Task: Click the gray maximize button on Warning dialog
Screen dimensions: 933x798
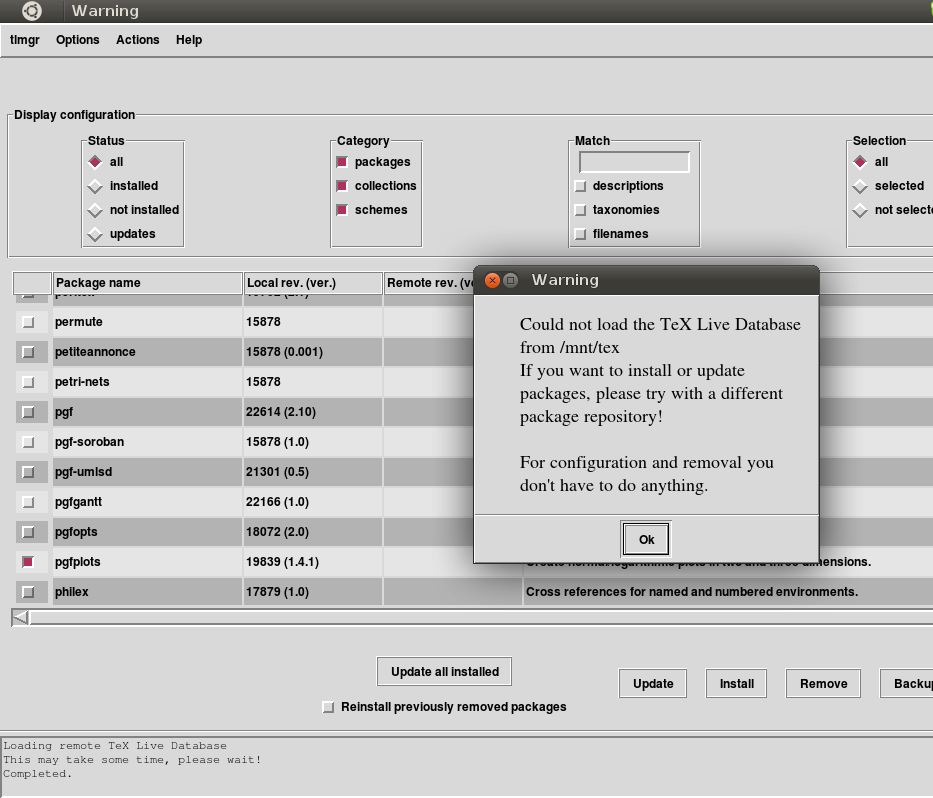Action: (511, 280)
